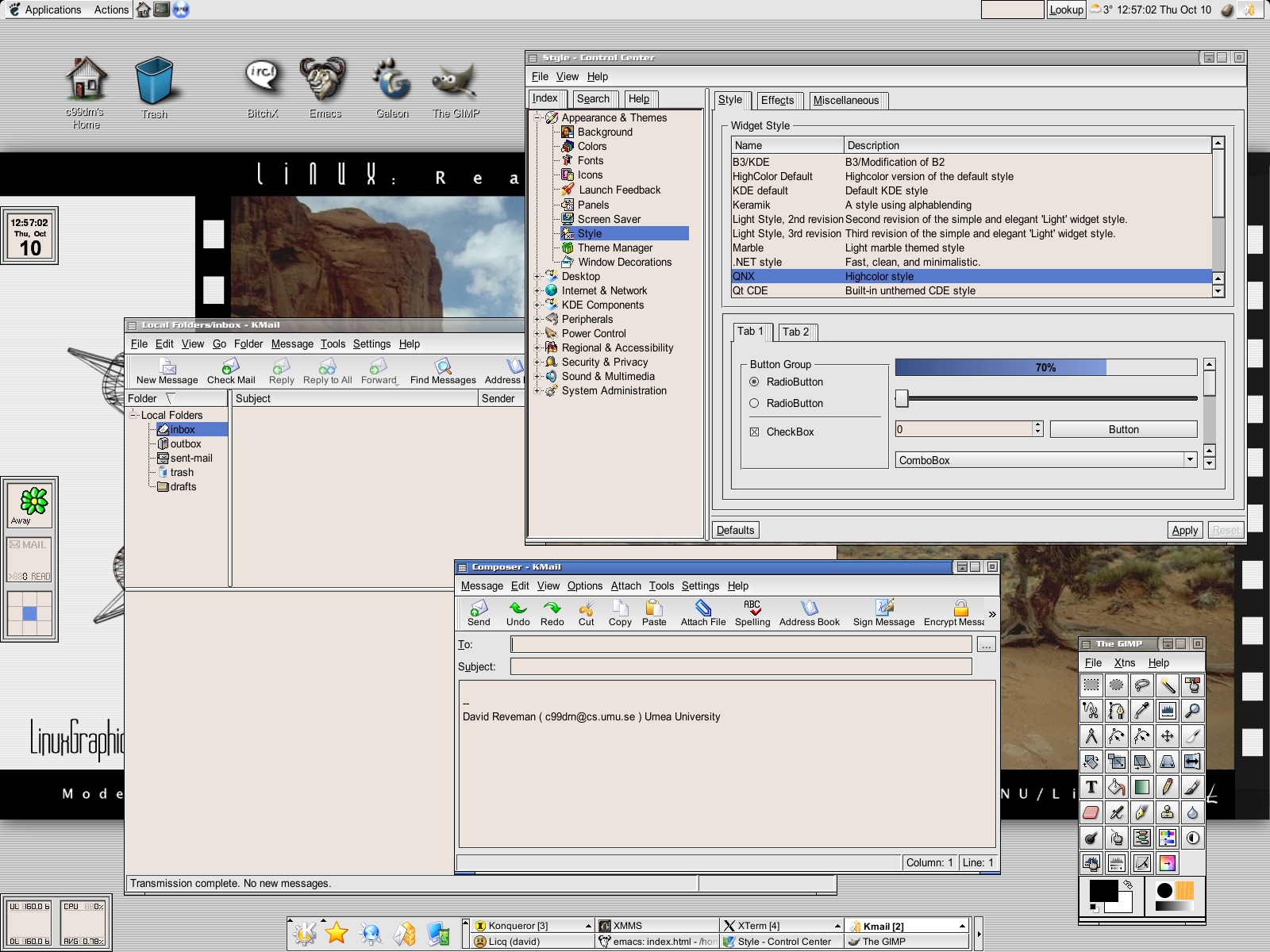
Task: Select Window Decorations in Control Center tree
Action: coord(625,262)
